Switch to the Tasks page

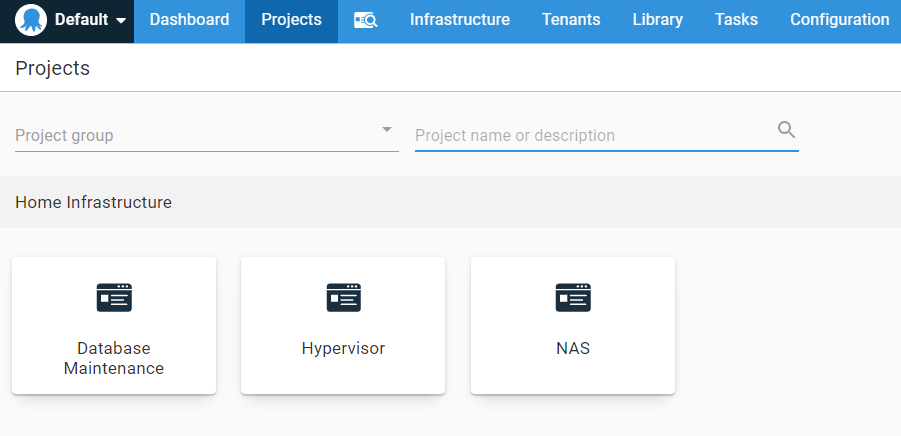[x=736, y=20]
